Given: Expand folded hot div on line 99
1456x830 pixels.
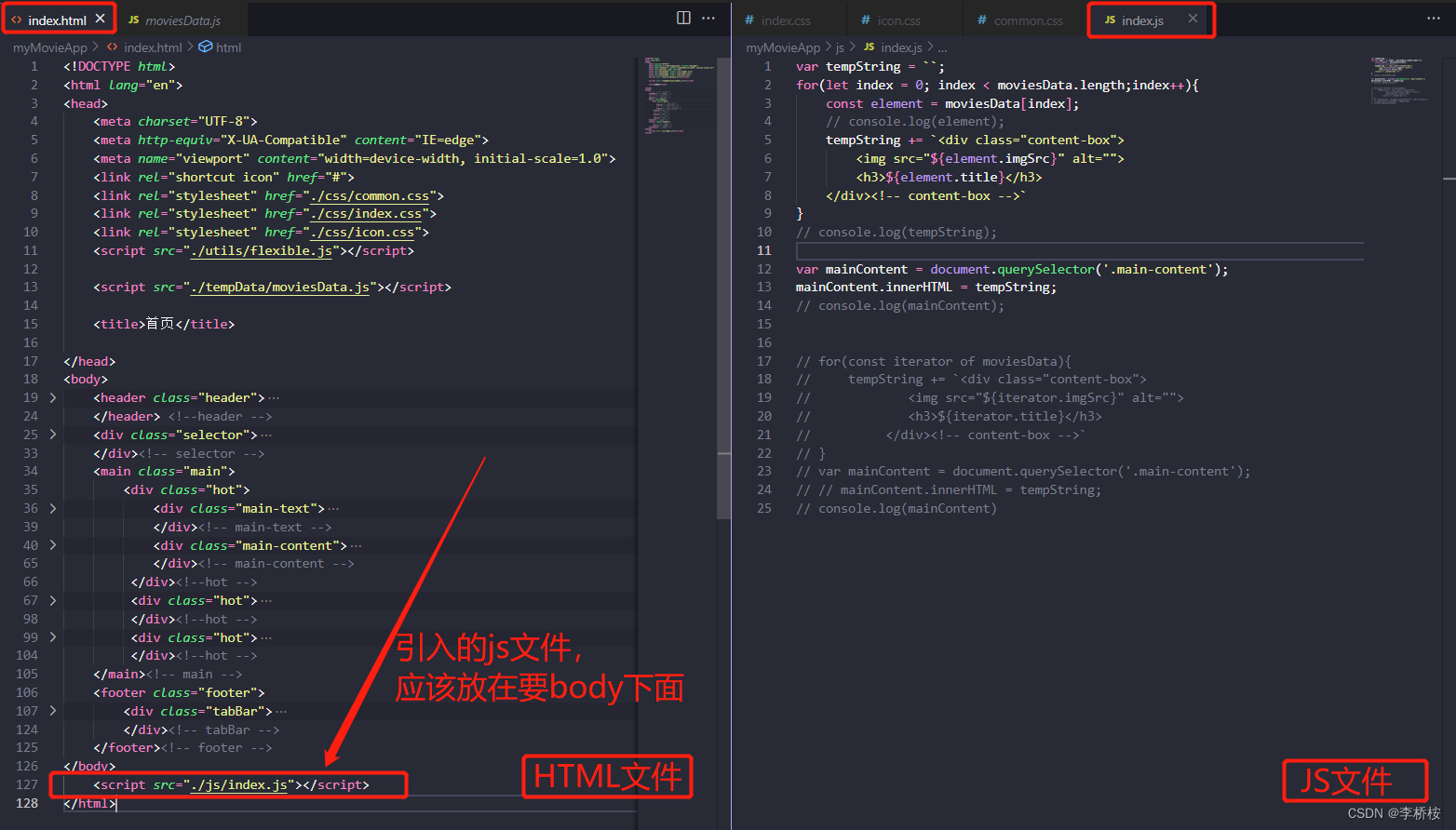Looking at the screenshot, I should (52, 637).
